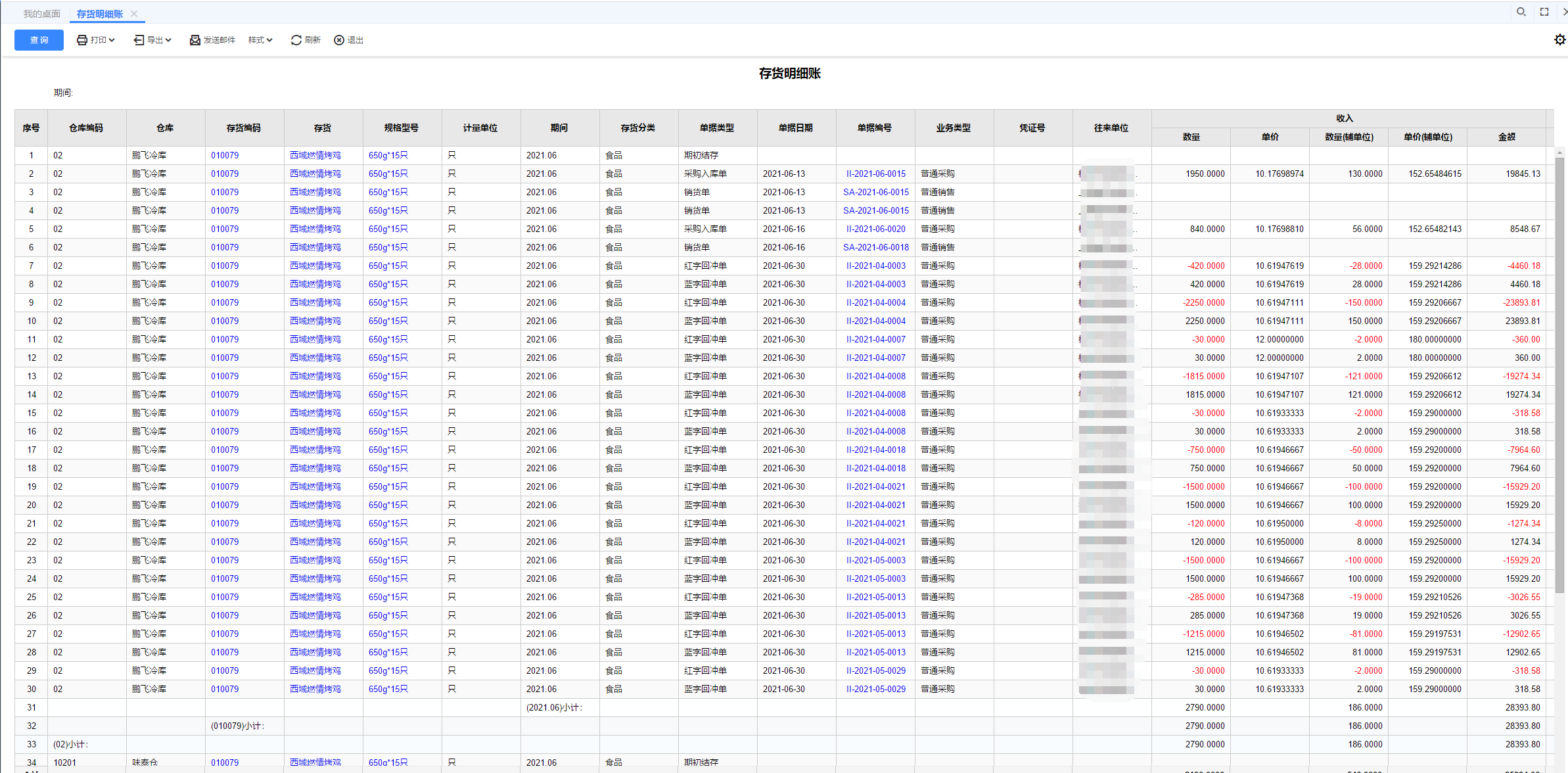Screen dimensions: 1568x773
Task: Click the 采购入库单 cell in row 5
Action: click(x=717, y=229)
